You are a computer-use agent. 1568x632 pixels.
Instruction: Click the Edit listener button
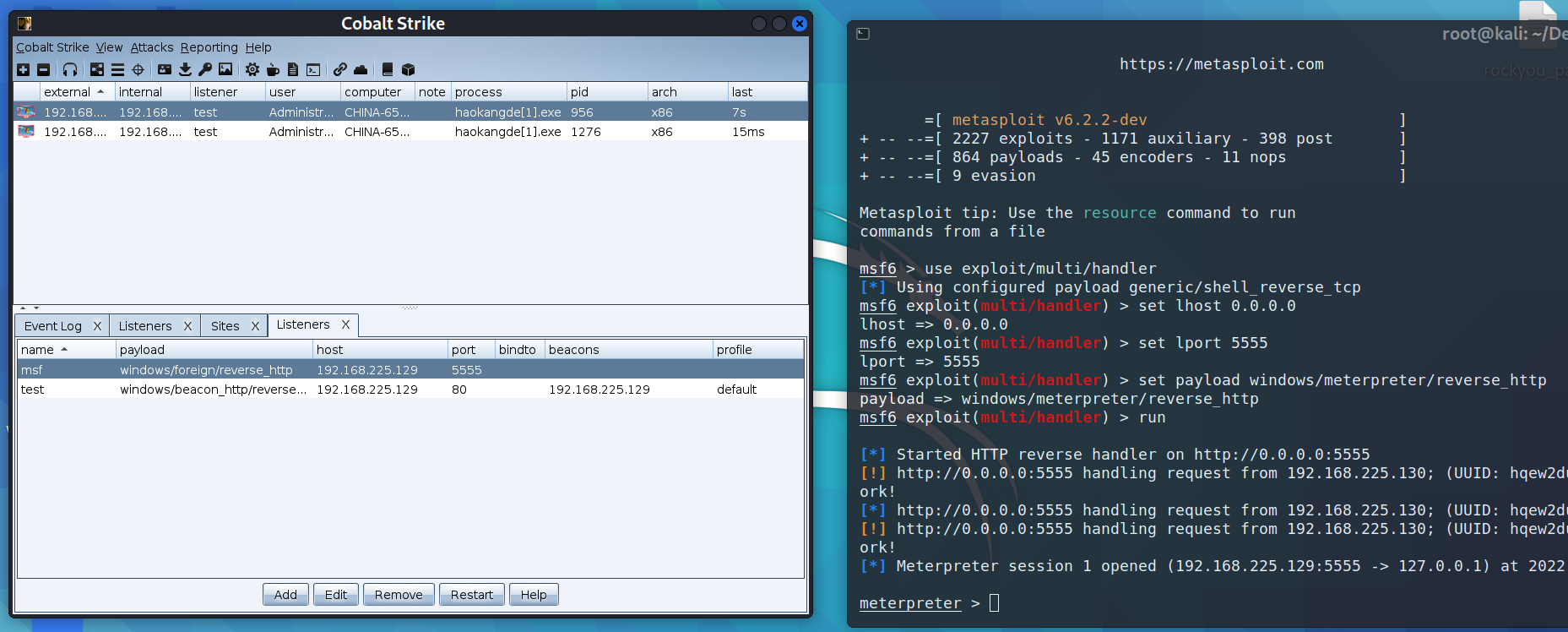336,595
